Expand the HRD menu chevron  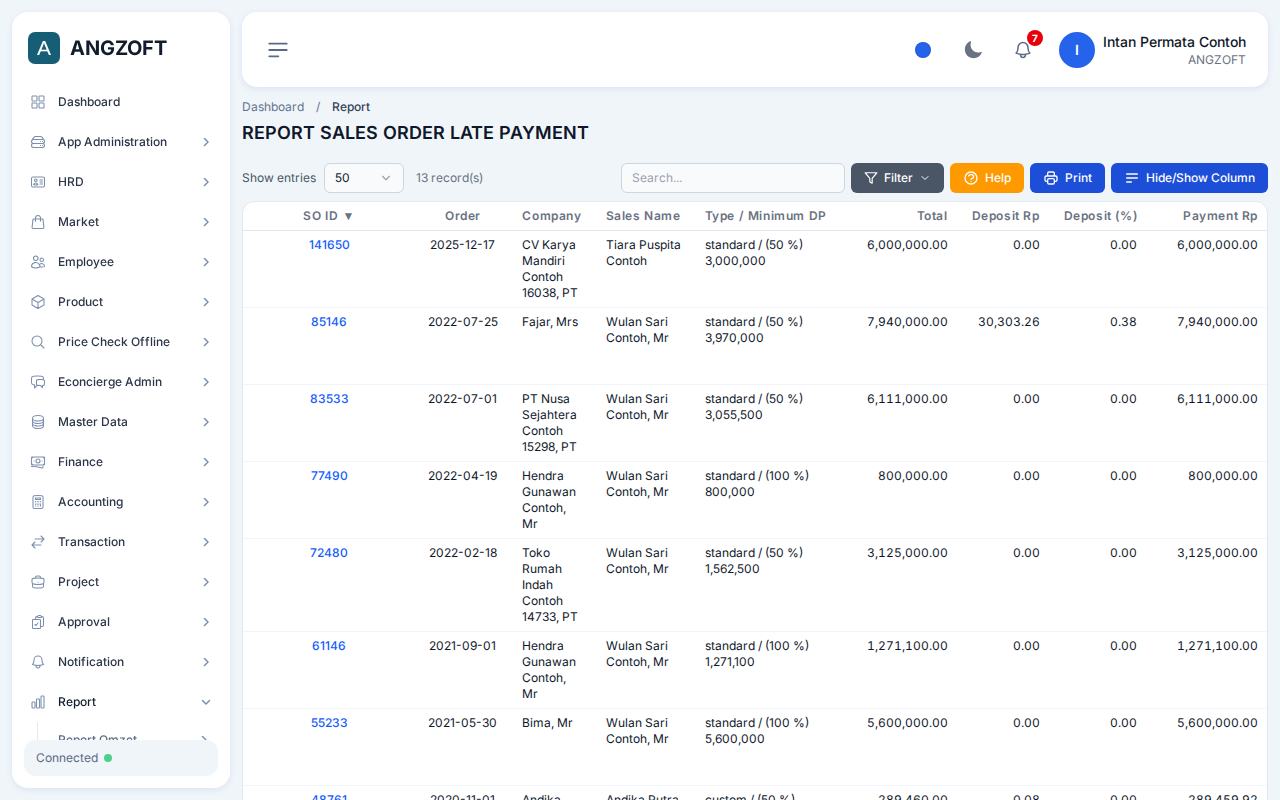tap(206, 182)
